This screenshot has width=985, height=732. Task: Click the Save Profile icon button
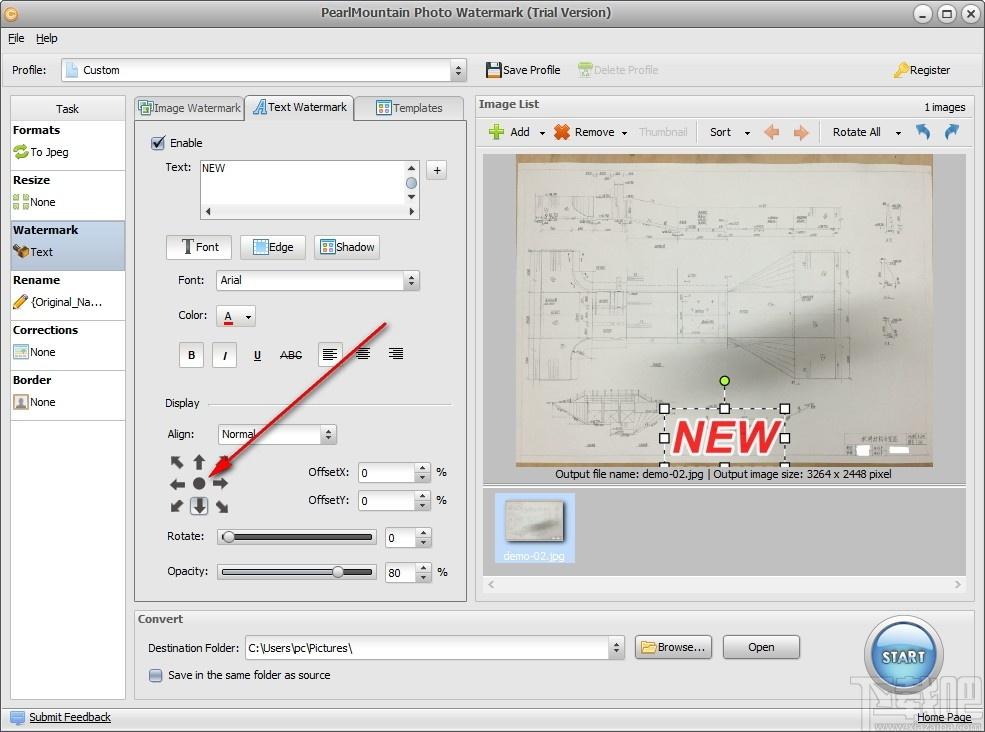click(522, 70)
